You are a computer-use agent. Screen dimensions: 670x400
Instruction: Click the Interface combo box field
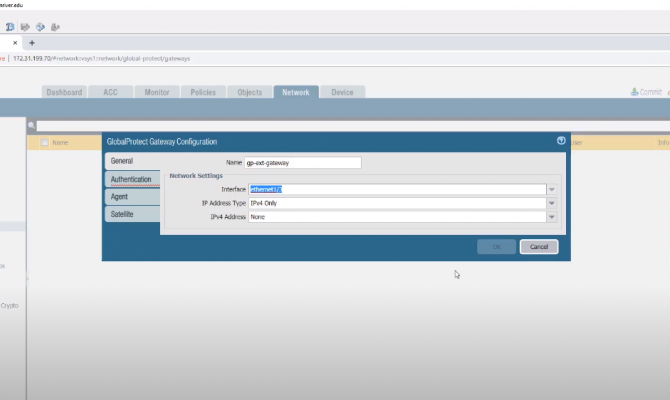pyautogui.click(x=397, y=189)
